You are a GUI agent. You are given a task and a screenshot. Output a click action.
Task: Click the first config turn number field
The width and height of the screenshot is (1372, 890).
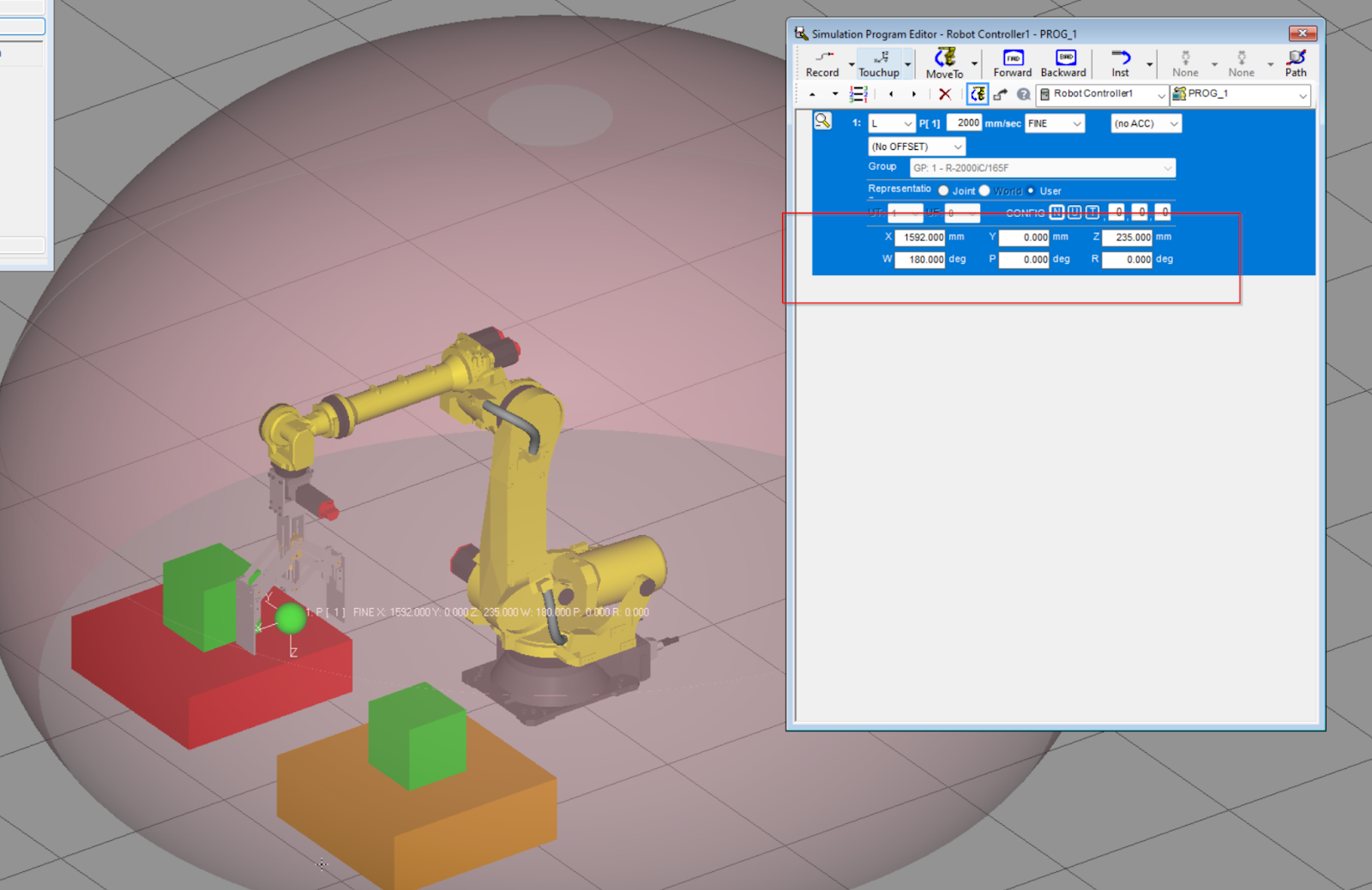[x=1116, y=212]
